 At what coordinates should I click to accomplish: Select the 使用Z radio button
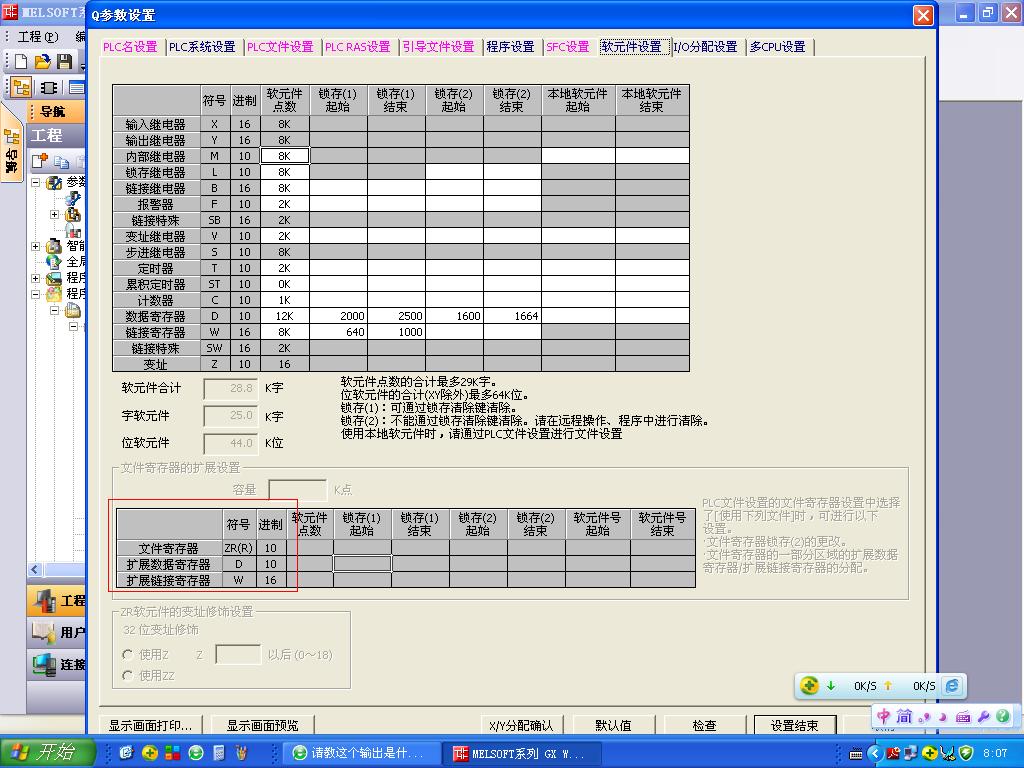(128, 654)
